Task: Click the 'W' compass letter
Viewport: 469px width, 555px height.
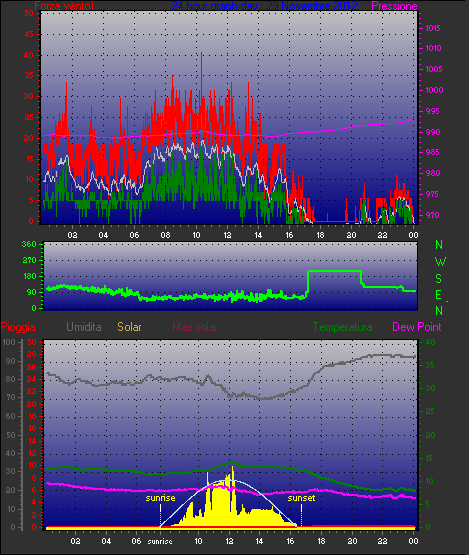Action: pos(440,262)
